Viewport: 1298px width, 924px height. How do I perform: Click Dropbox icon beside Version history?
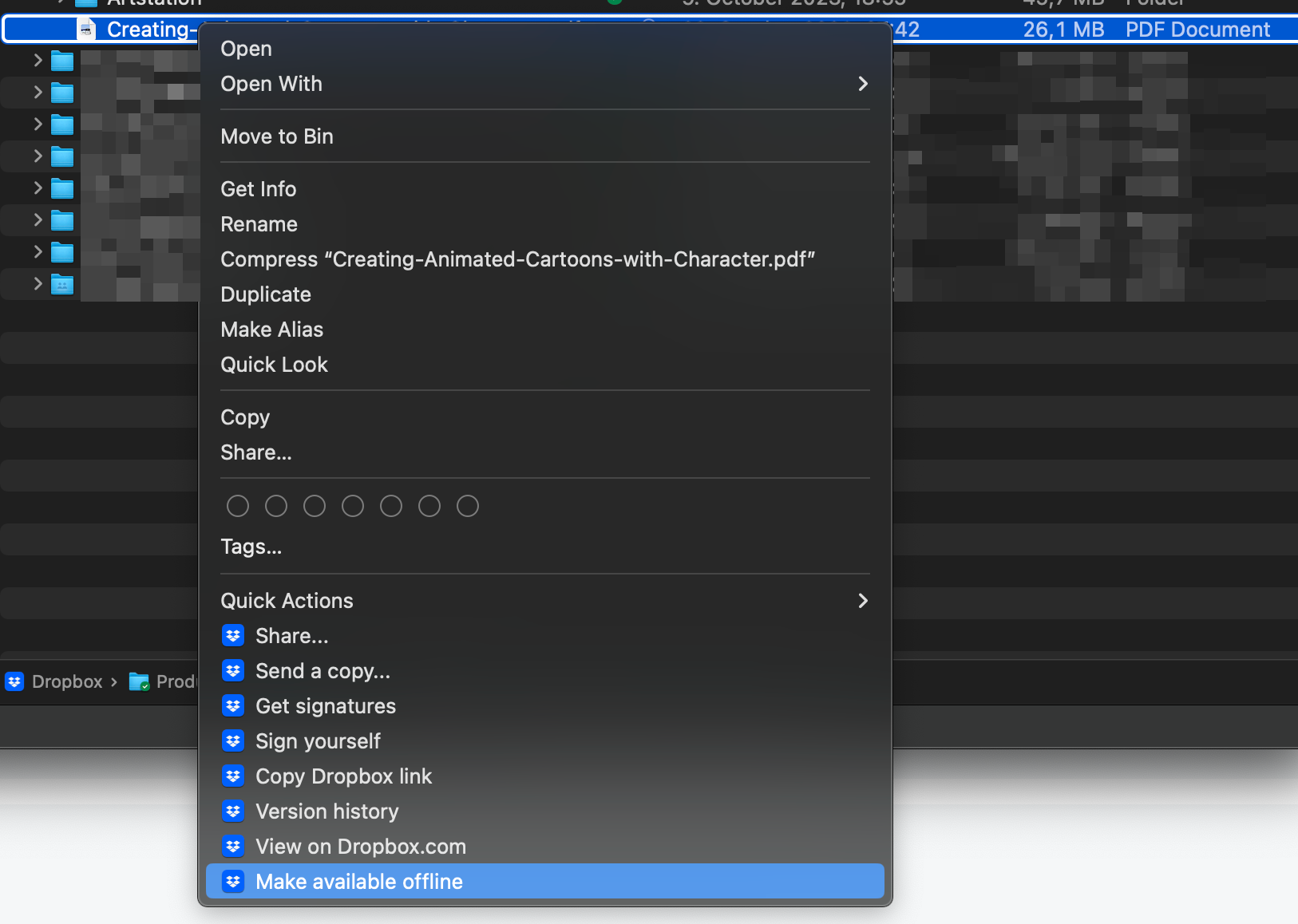pyautogui.click(x=233, y=811)
